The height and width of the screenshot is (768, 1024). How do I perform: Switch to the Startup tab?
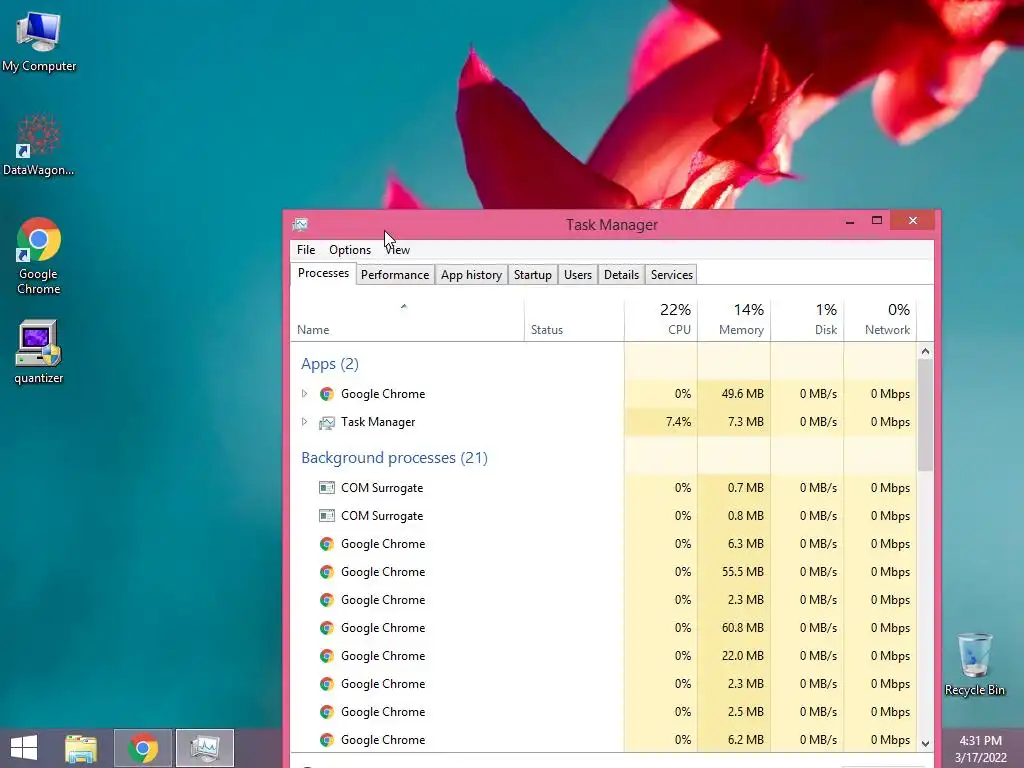click(x=533, y=275)
